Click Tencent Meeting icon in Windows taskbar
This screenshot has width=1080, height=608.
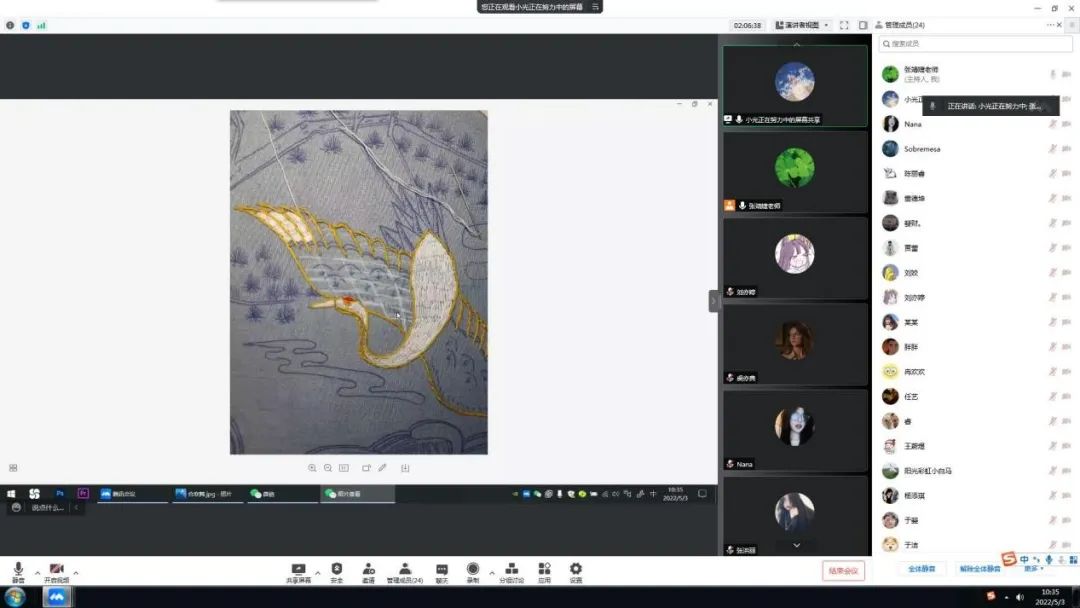click(x=56, y=597)
